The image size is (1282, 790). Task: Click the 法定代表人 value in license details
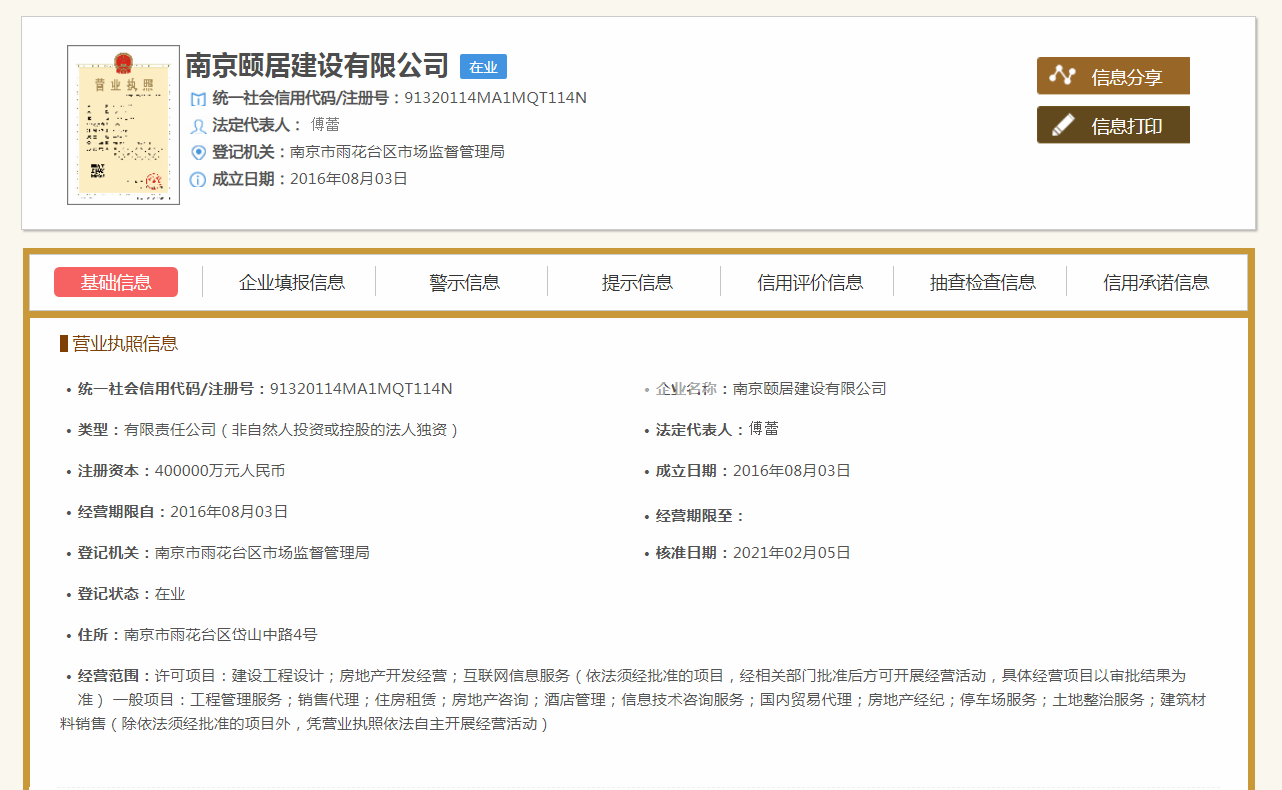[x=764, y=429]
